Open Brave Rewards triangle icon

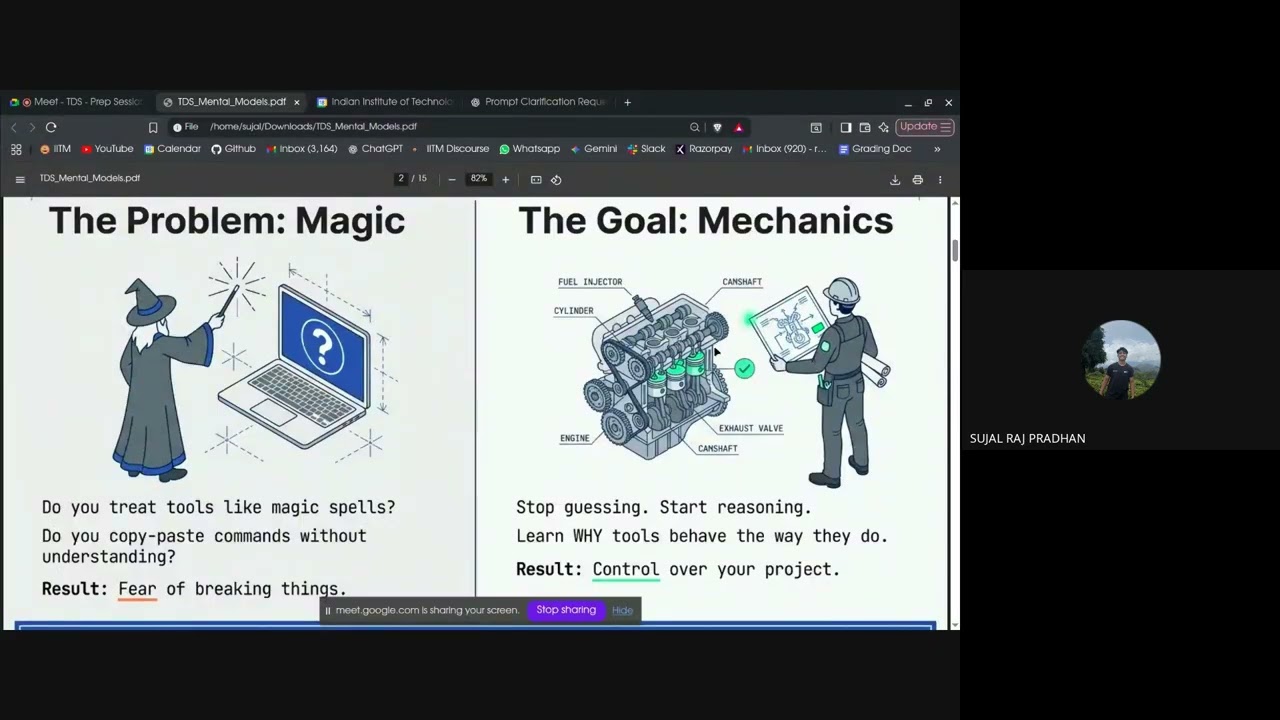pos(738,127)
